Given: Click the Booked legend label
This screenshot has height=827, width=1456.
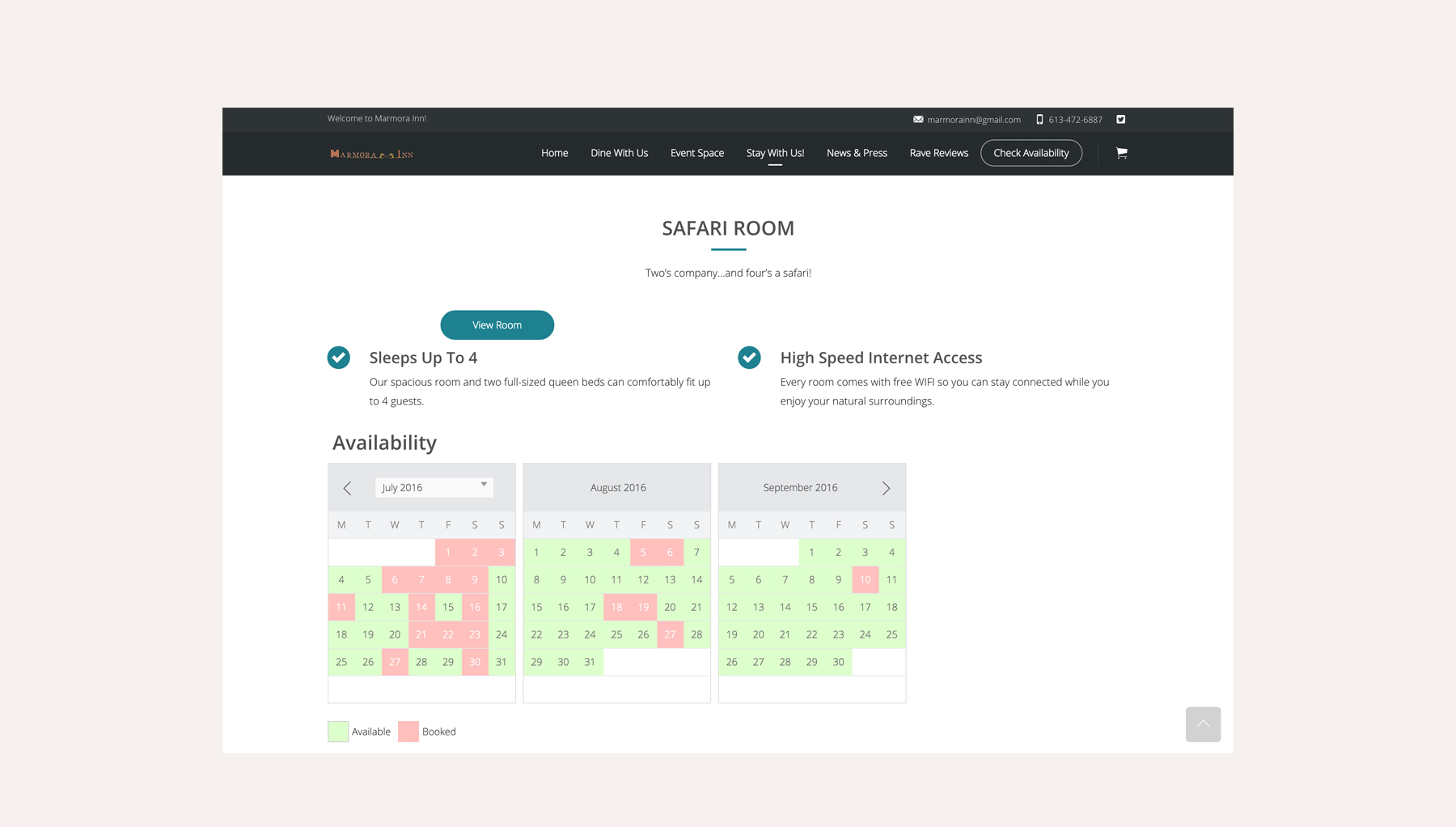Looking at the screenshot, I should [x=439, y=732].
